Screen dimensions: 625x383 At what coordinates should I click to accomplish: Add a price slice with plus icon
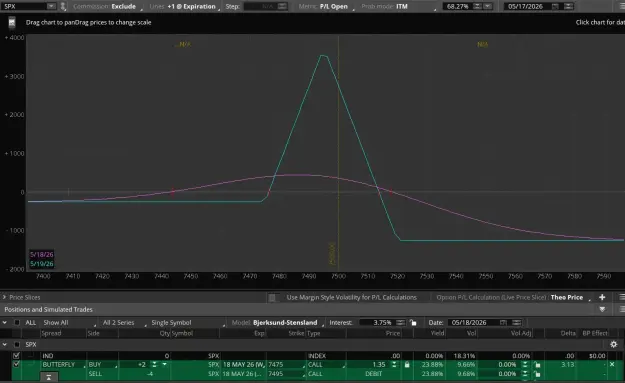click(x=602, y=297)
